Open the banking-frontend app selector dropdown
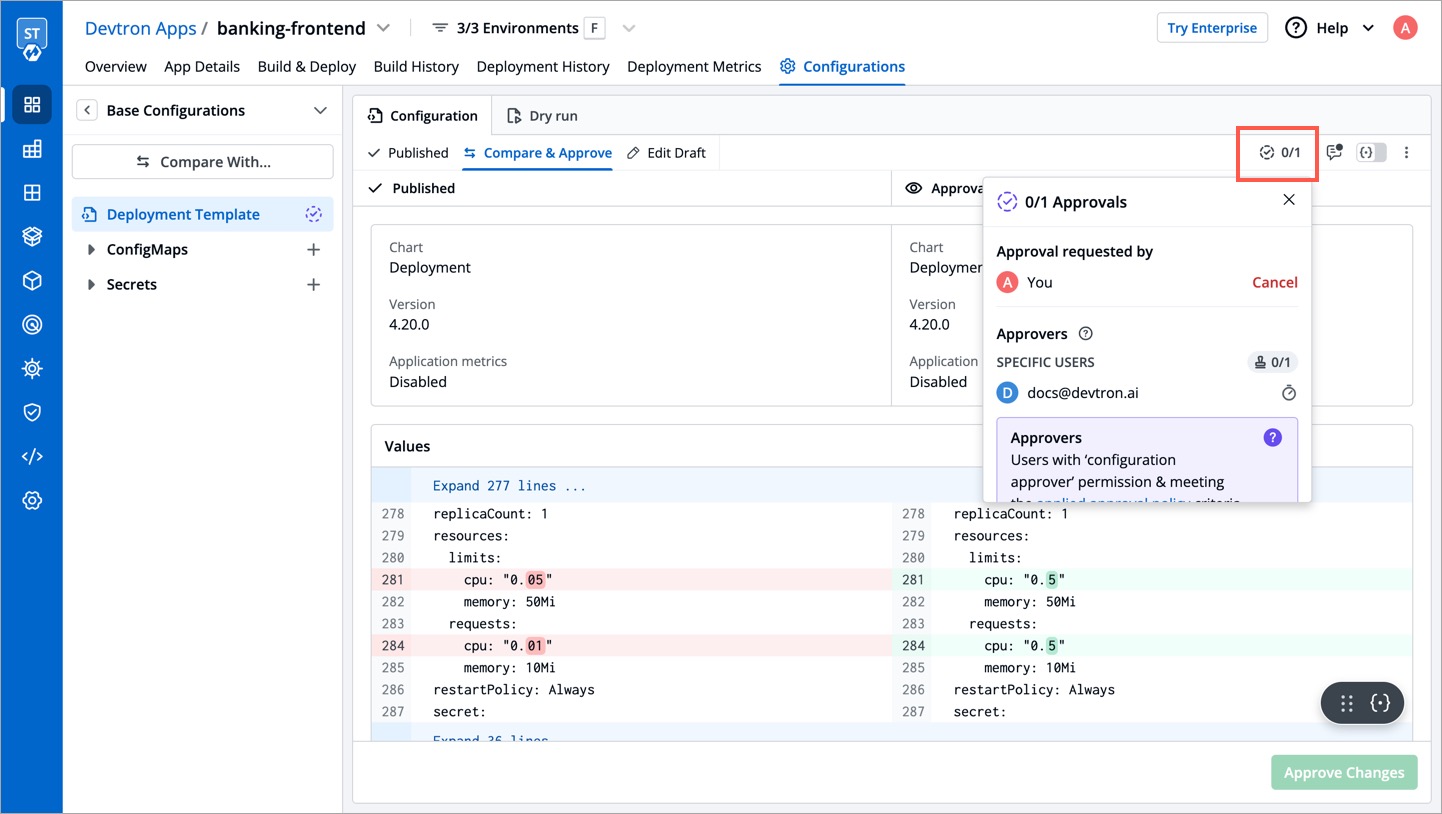 [x=383, y=28]
